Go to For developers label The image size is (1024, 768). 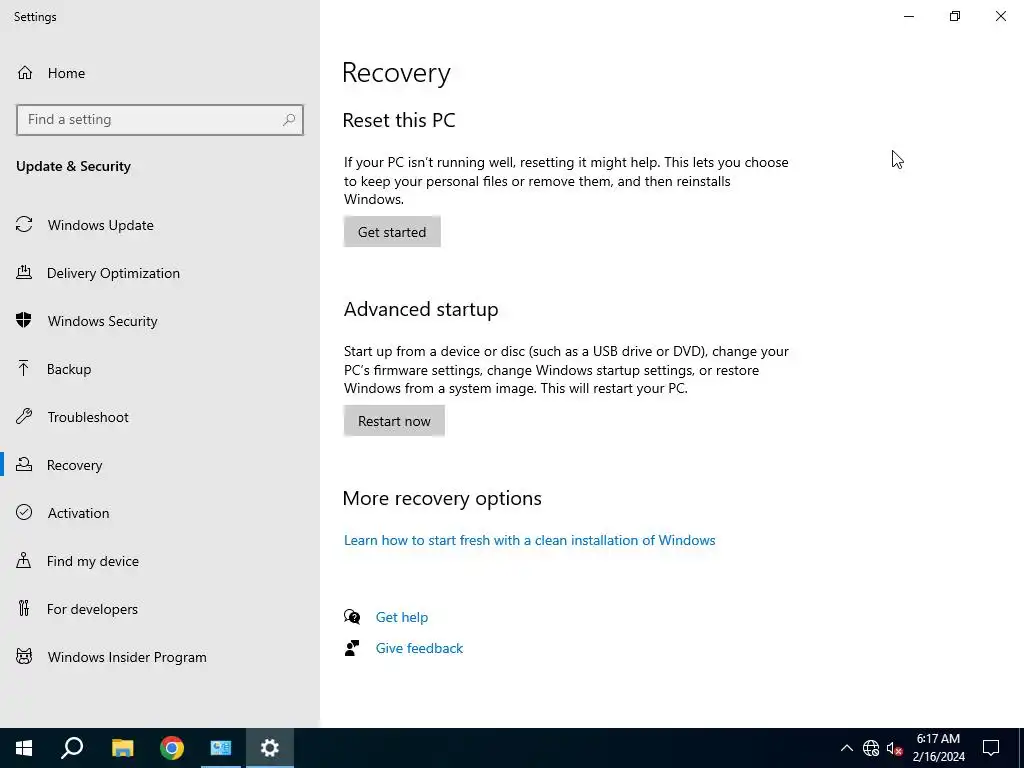point(92,609)
